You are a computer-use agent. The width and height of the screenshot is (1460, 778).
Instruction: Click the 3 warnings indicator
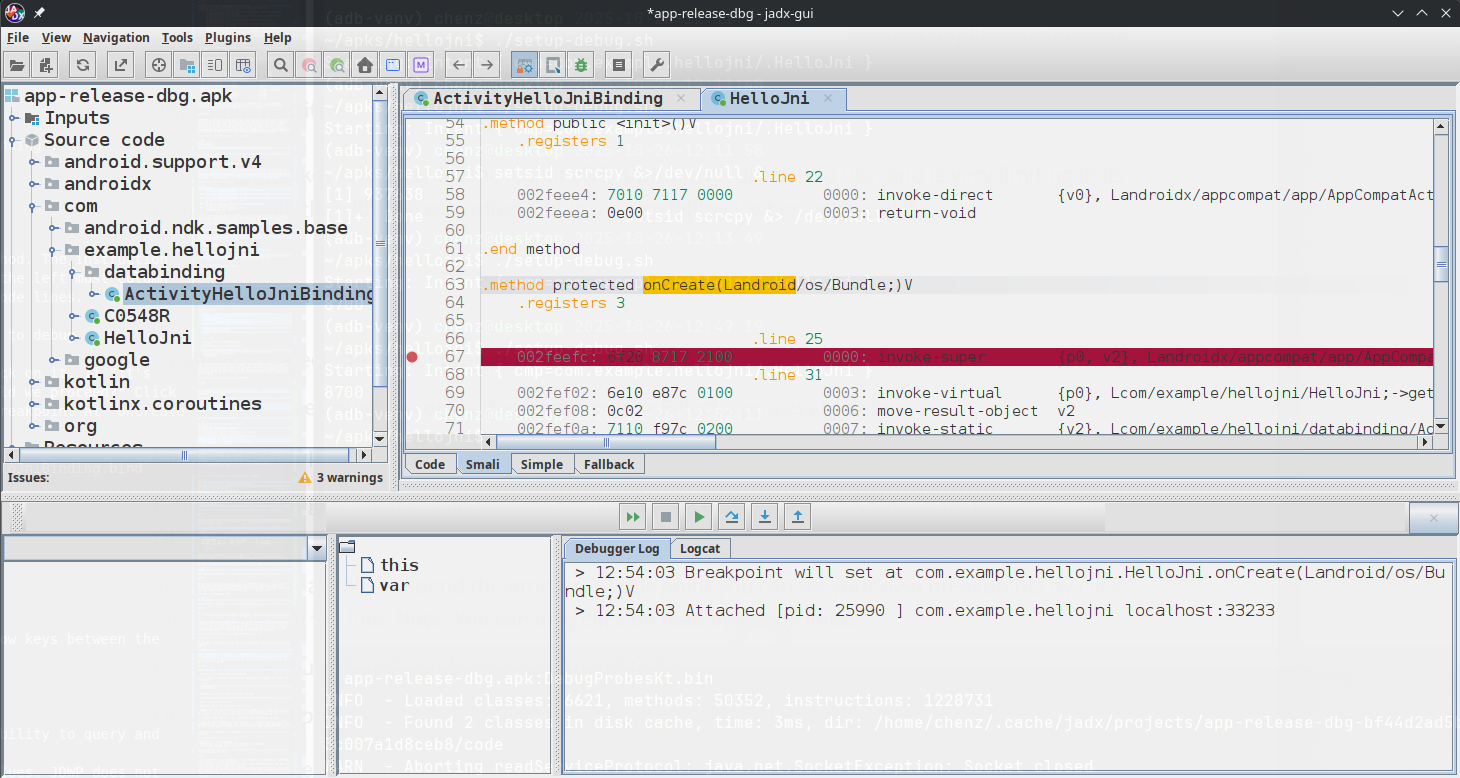coord(340,478)
